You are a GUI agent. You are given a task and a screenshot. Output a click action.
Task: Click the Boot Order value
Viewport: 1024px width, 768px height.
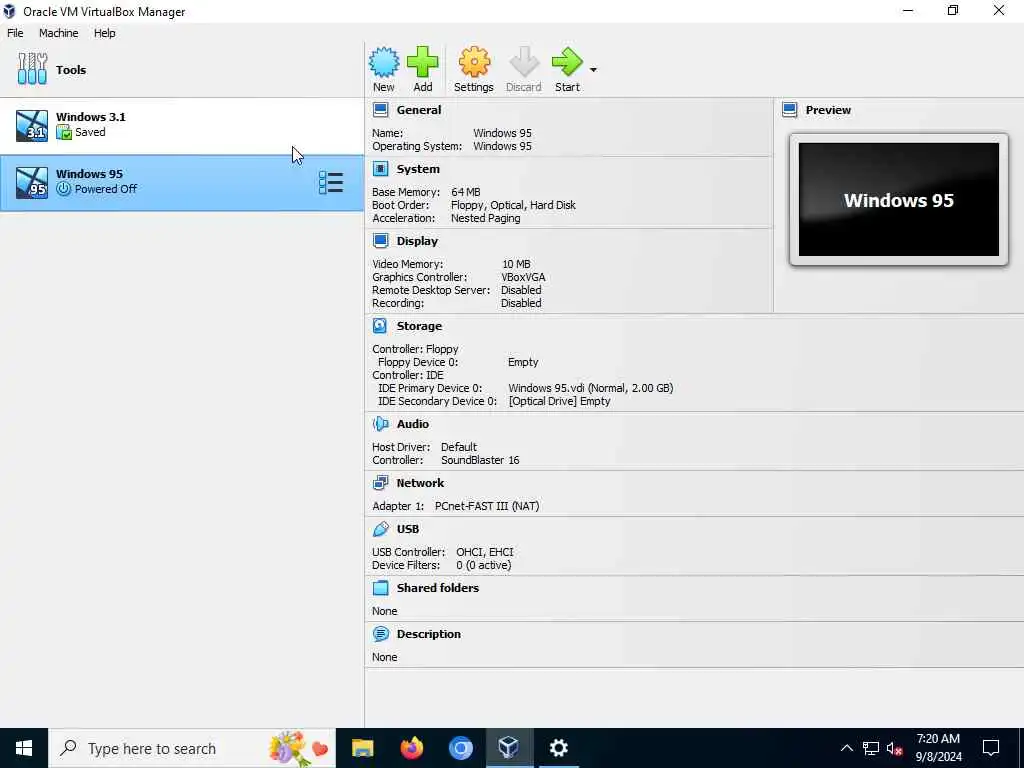pyautogui.click(x=513, y=205)
